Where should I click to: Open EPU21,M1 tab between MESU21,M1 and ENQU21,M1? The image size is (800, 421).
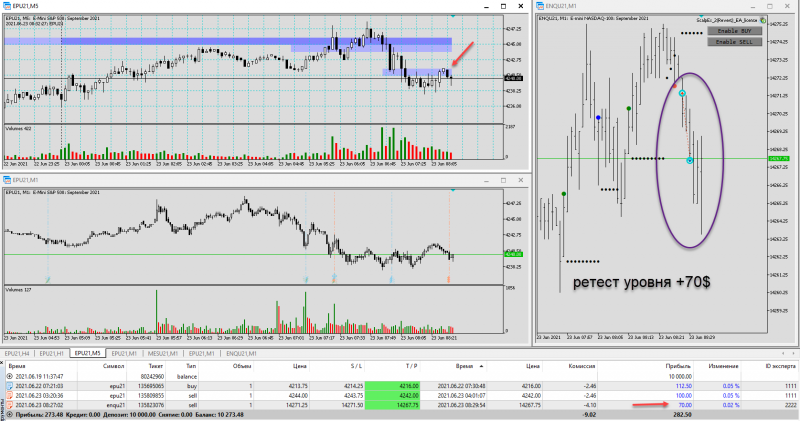[x=202, y=353]
